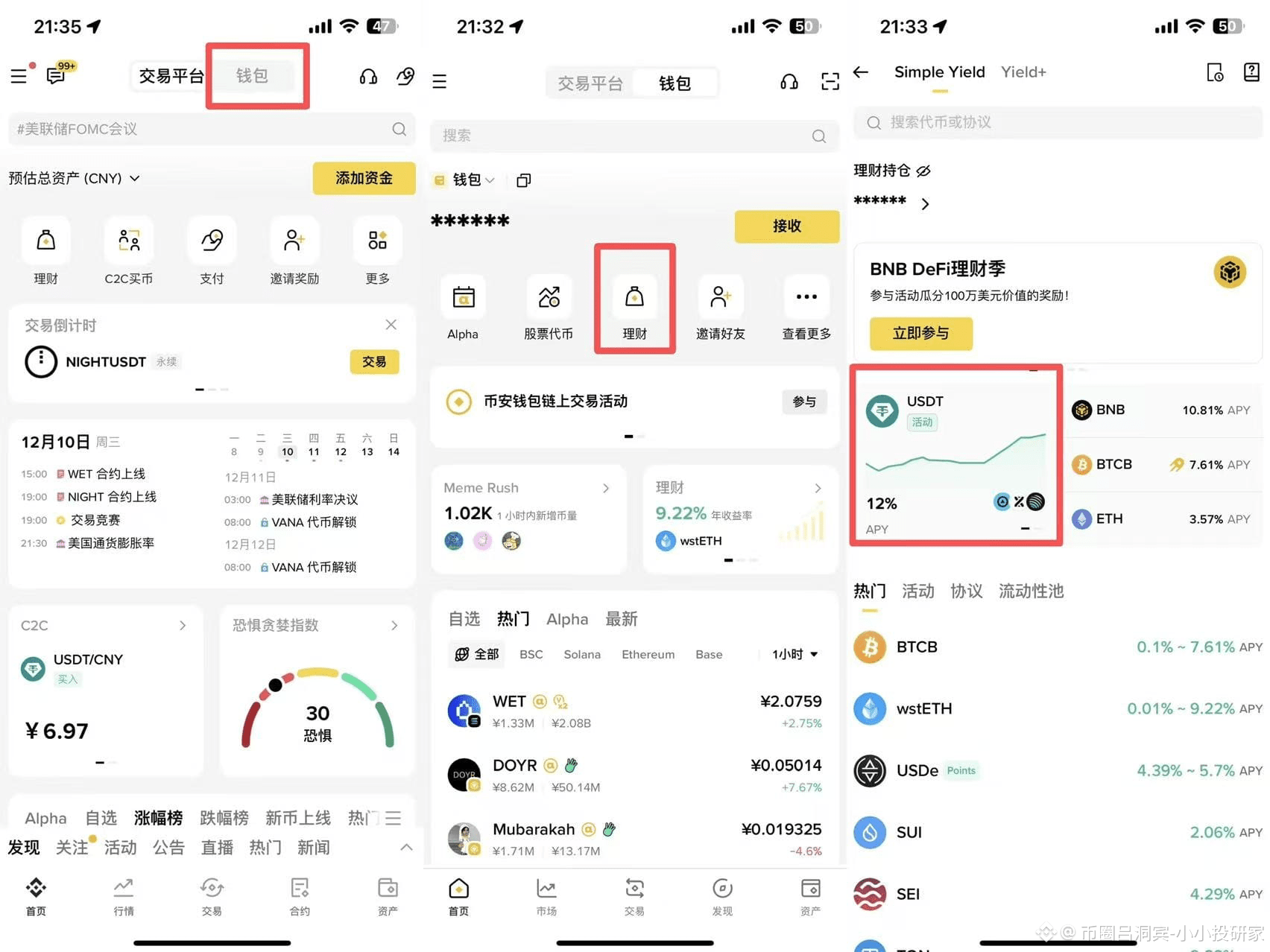The image size is (1270, 952).
Task: Open the 邀请好友 icon
Action: (721, 297)
